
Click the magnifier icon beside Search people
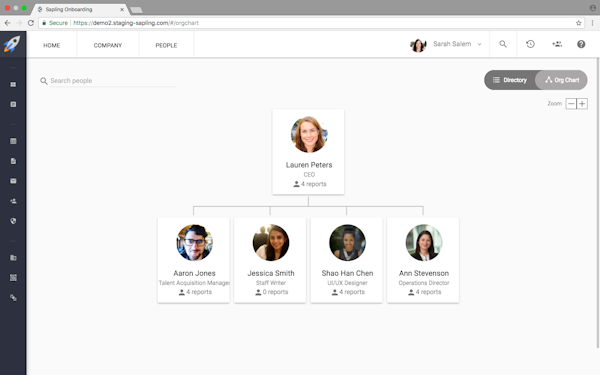coord(44,81)
